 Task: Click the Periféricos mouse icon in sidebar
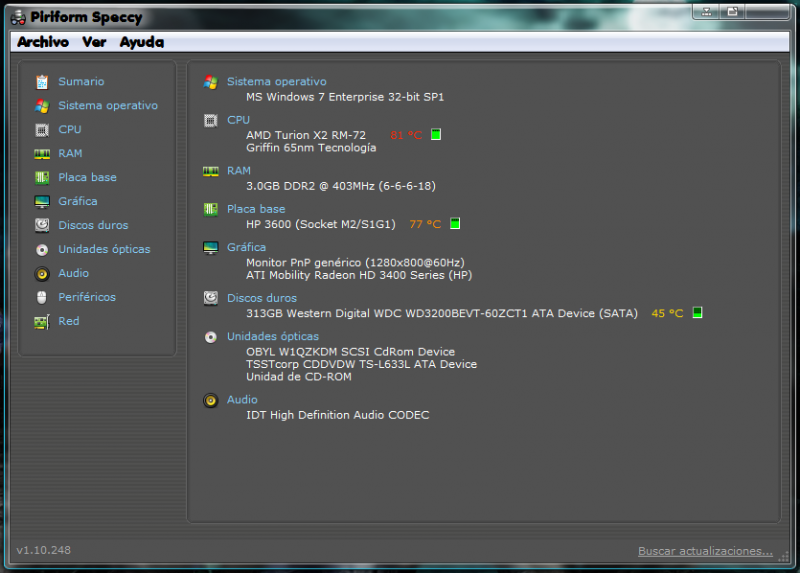pos(42,297)
